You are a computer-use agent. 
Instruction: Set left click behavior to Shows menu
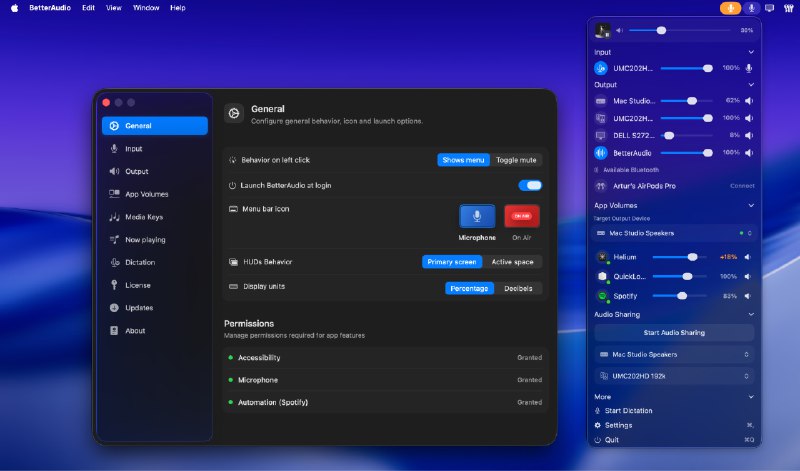point(463,160)
